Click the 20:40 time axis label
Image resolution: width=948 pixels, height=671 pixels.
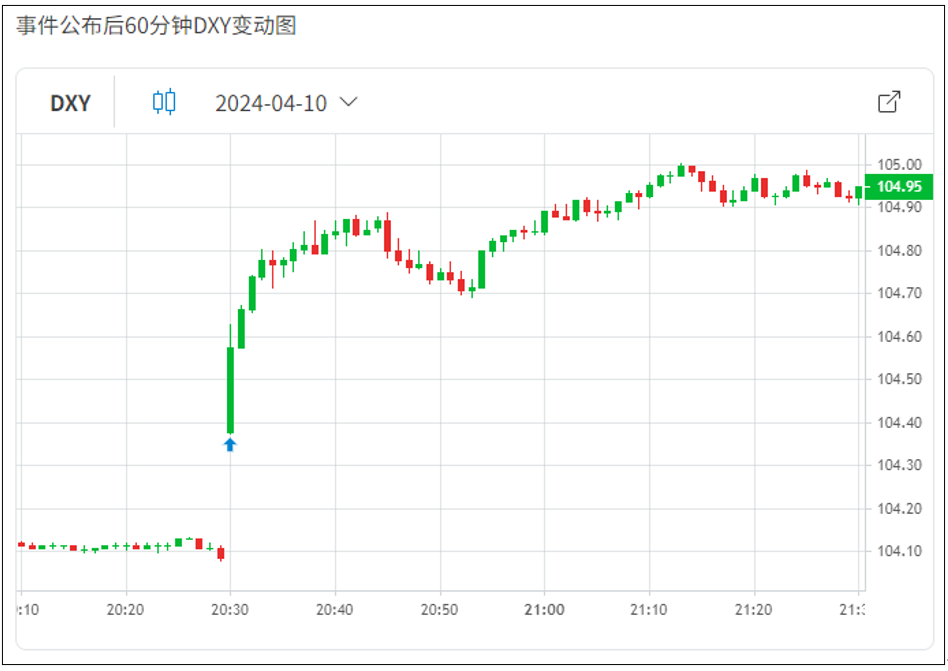click(x=334, y=609)
